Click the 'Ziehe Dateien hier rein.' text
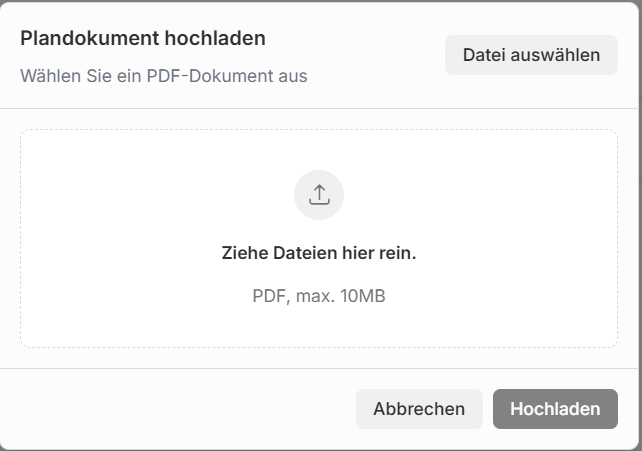This screenshot has width=642, height=451. click(319, 253)
